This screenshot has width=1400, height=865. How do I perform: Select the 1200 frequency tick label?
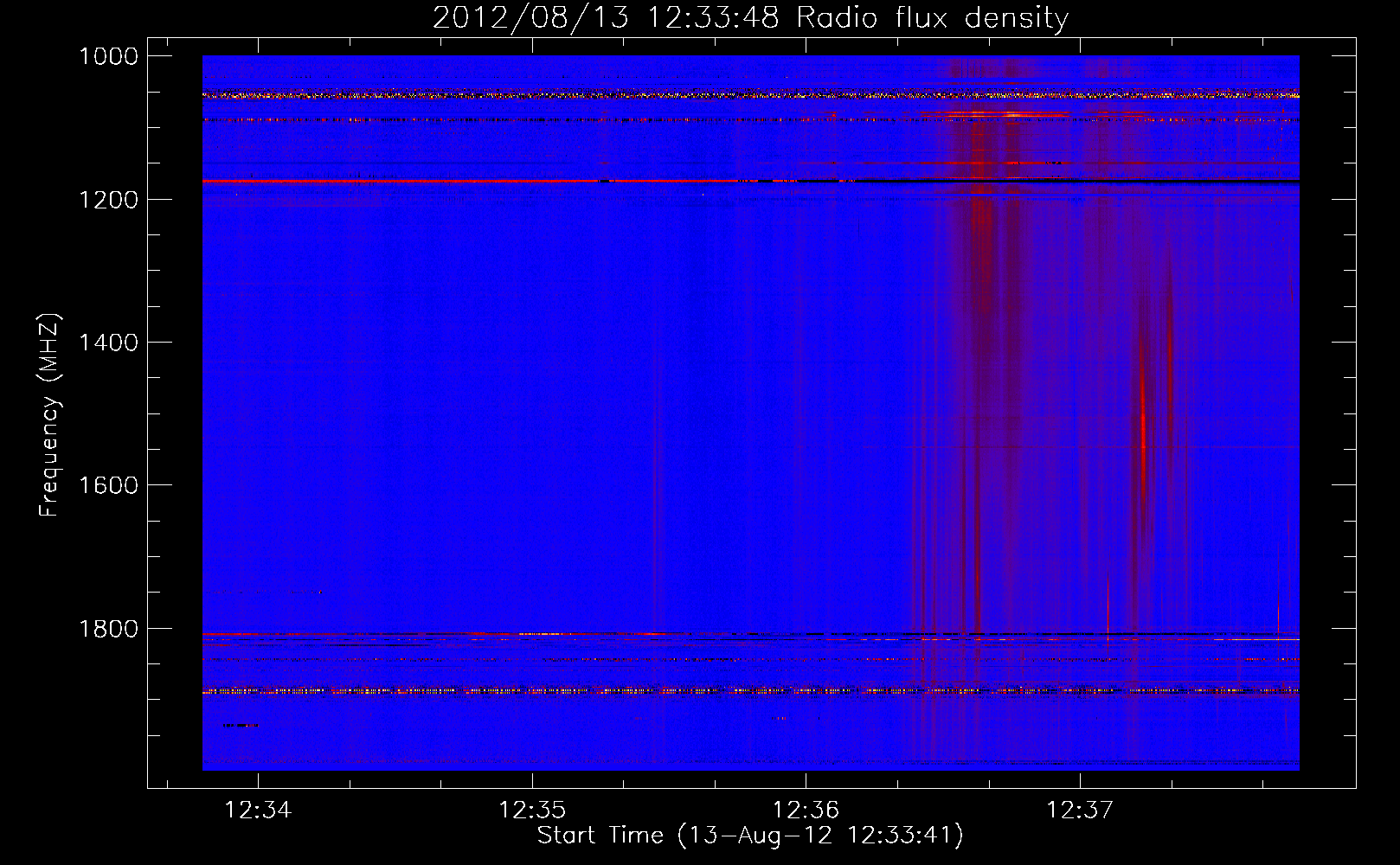click(x=108, y=200)
